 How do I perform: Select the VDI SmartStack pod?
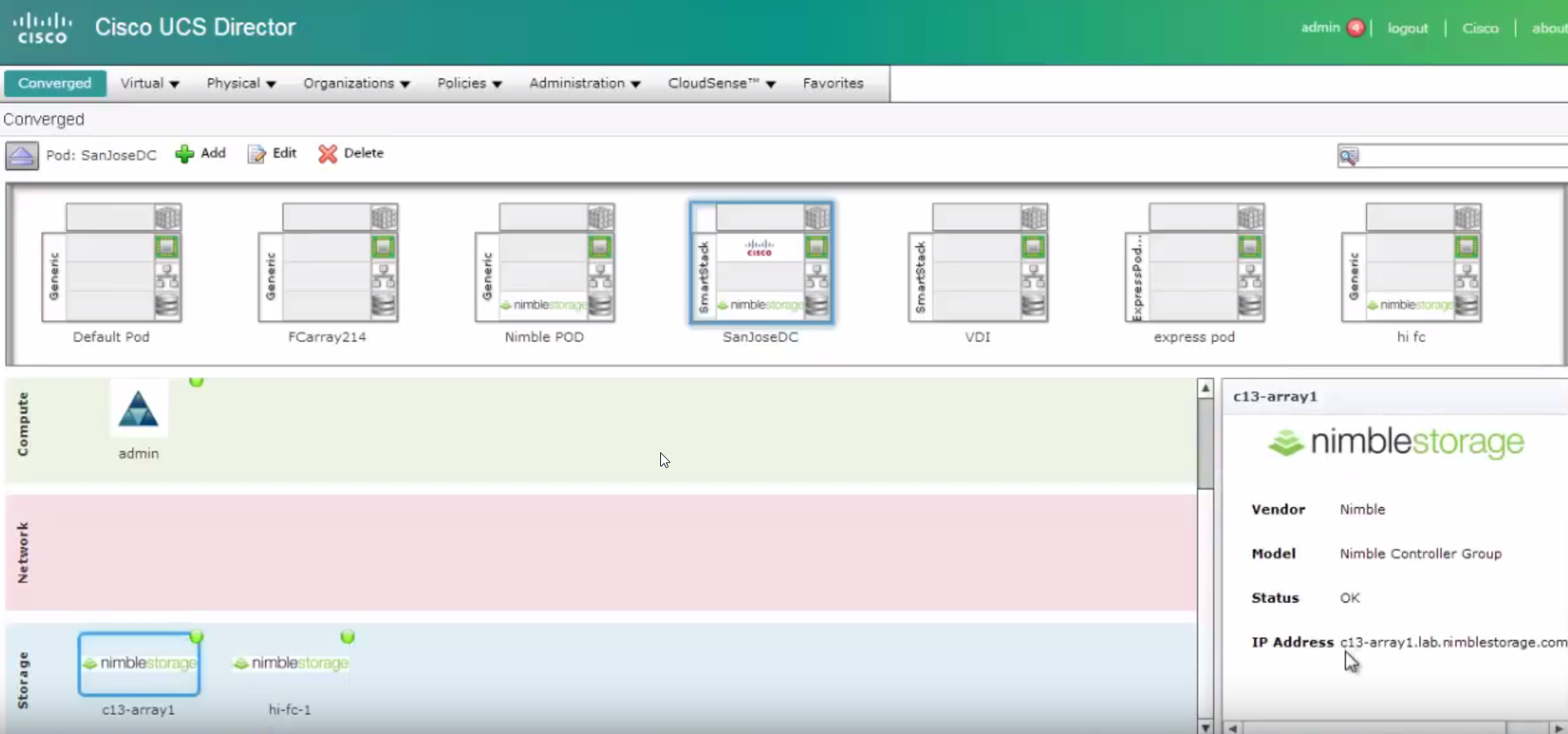[x=978, y=263]
